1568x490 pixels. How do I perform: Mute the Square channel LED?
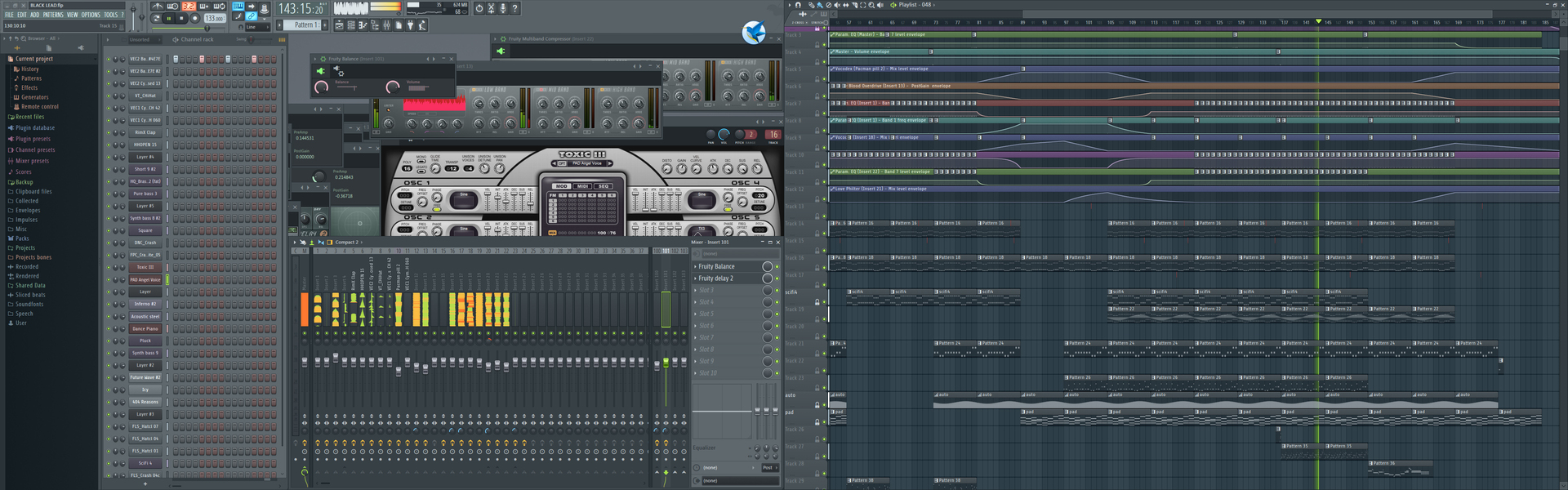[x=109, y=230]
